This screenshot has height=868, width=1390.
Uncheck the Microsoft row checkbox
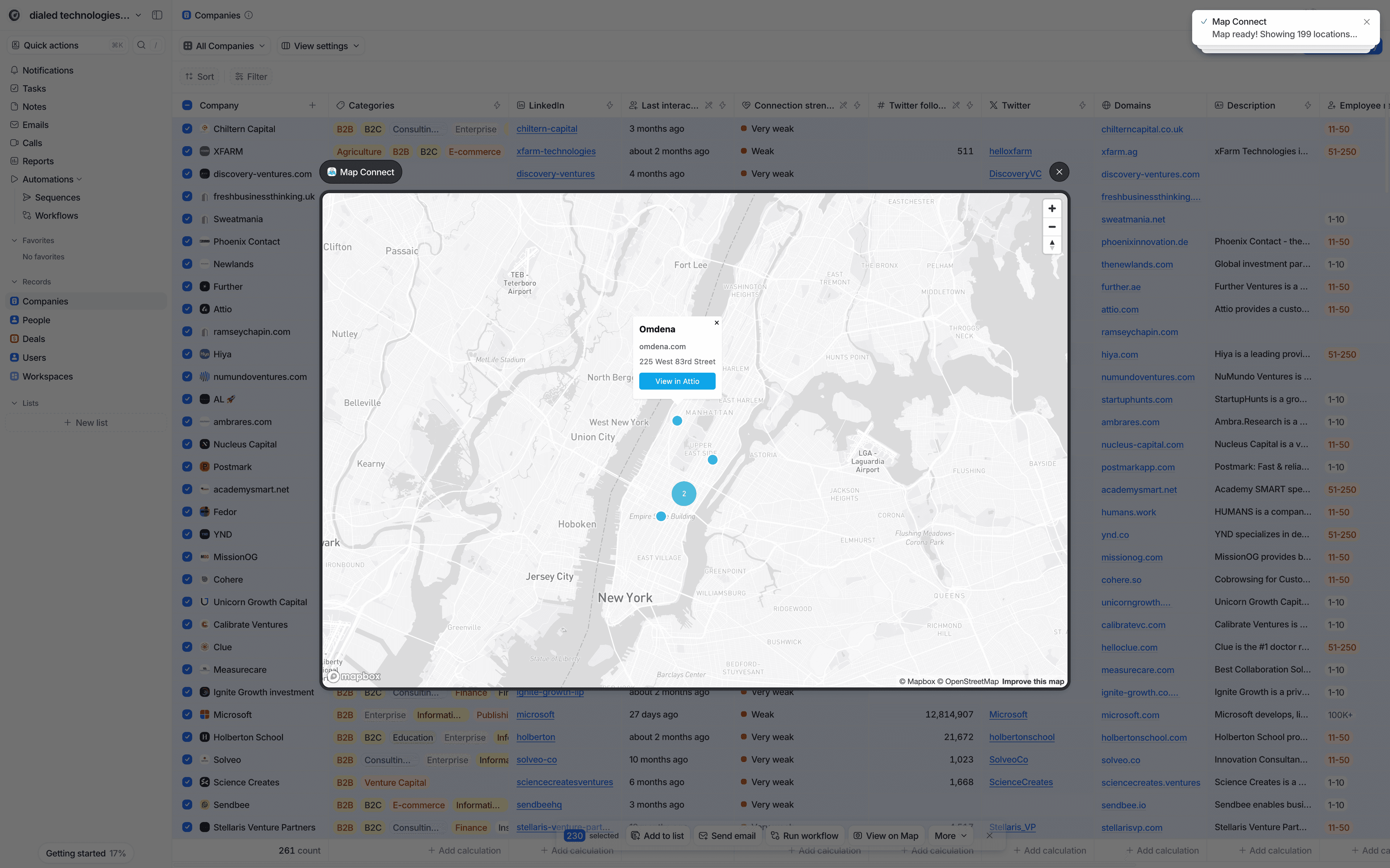[x=187, y=714]
